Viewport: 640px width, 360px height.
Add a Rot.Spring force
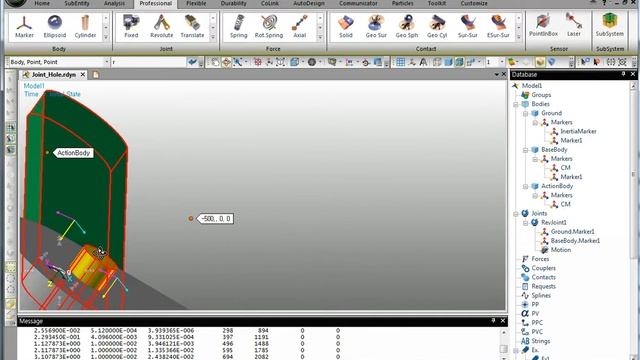pyautogui.click(x=269, y=27)
